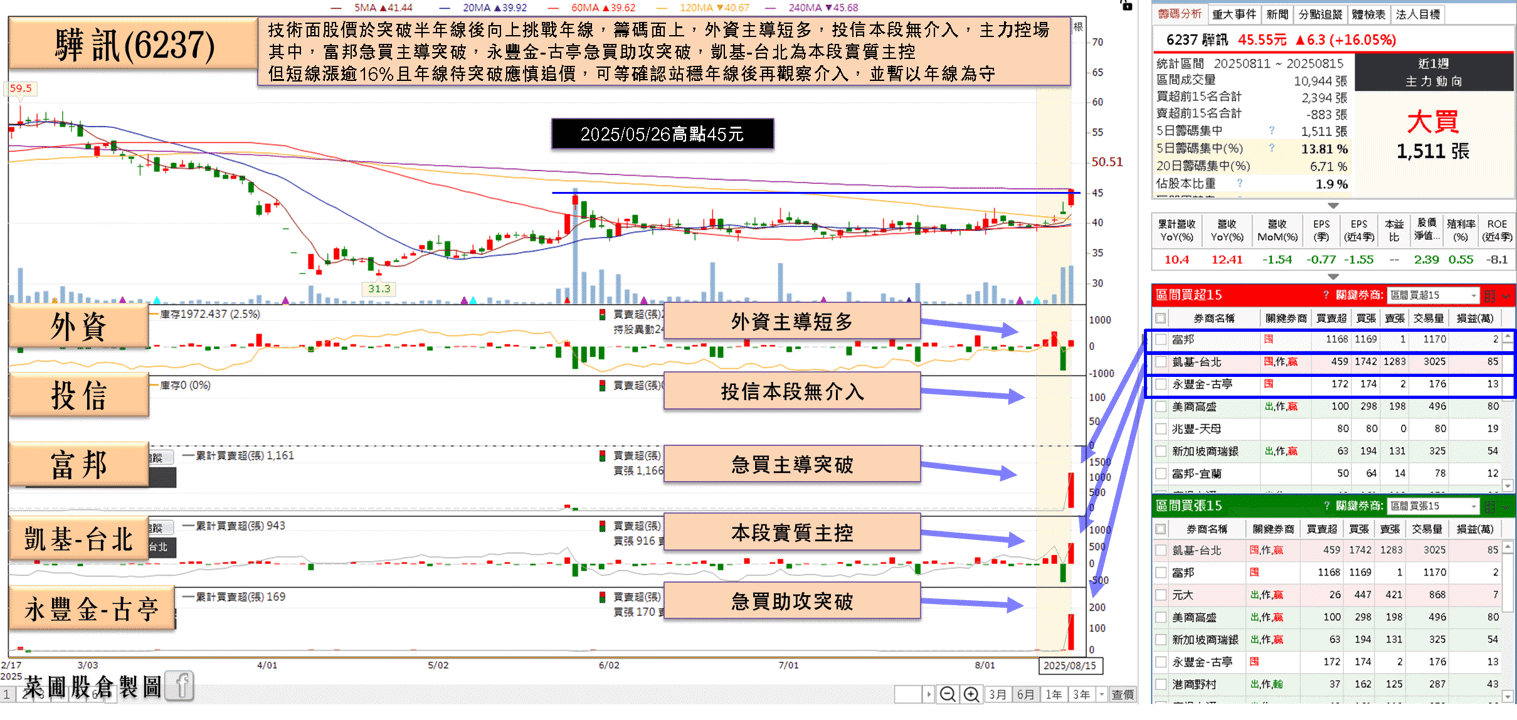The width and height of the screenshot is (1517, 720).
Task: Sort 區間買超15 table by 交易量 column
Action: (x=1427, y=317)
